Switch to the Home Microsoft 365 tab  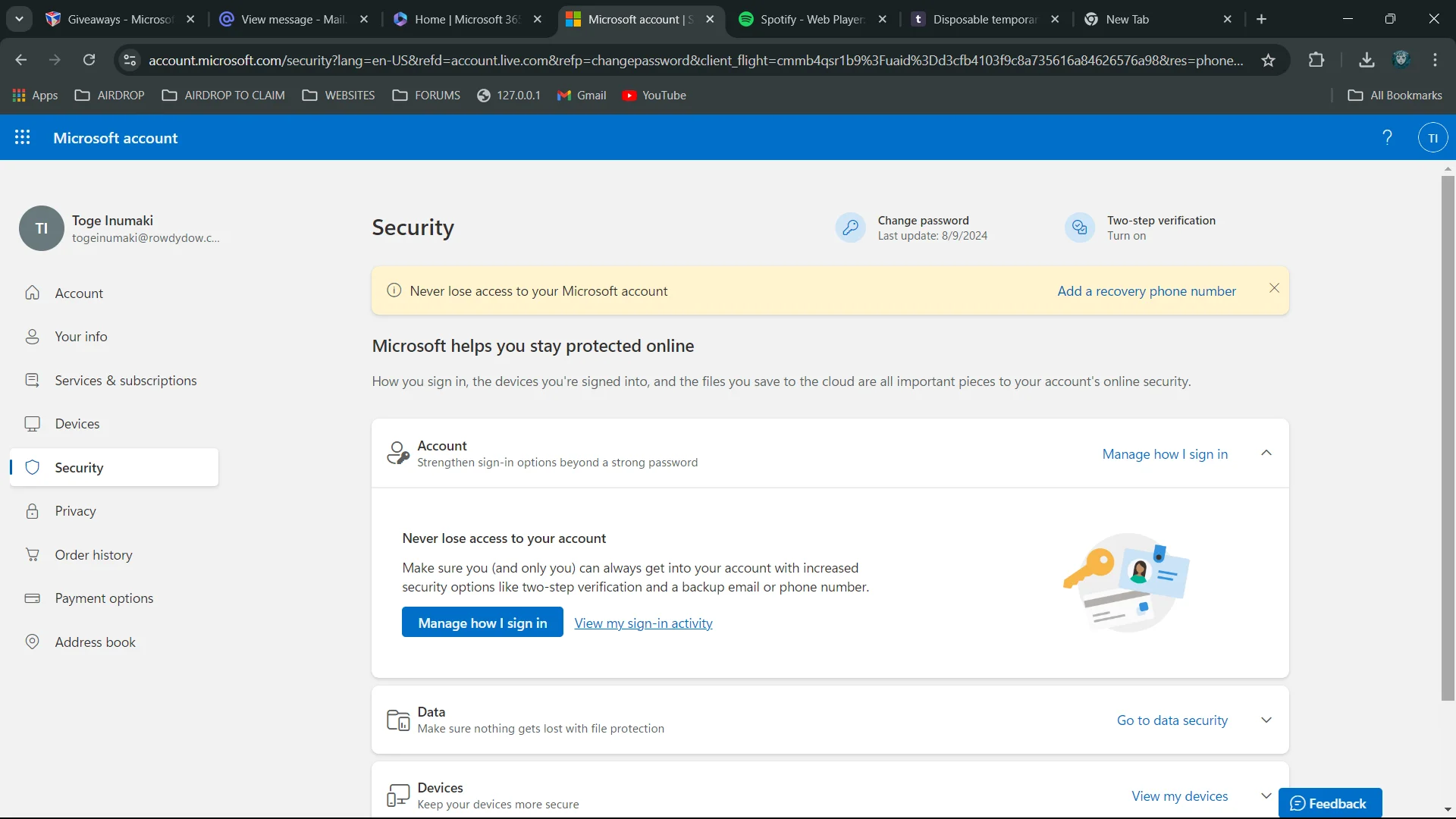click(468, 19)
